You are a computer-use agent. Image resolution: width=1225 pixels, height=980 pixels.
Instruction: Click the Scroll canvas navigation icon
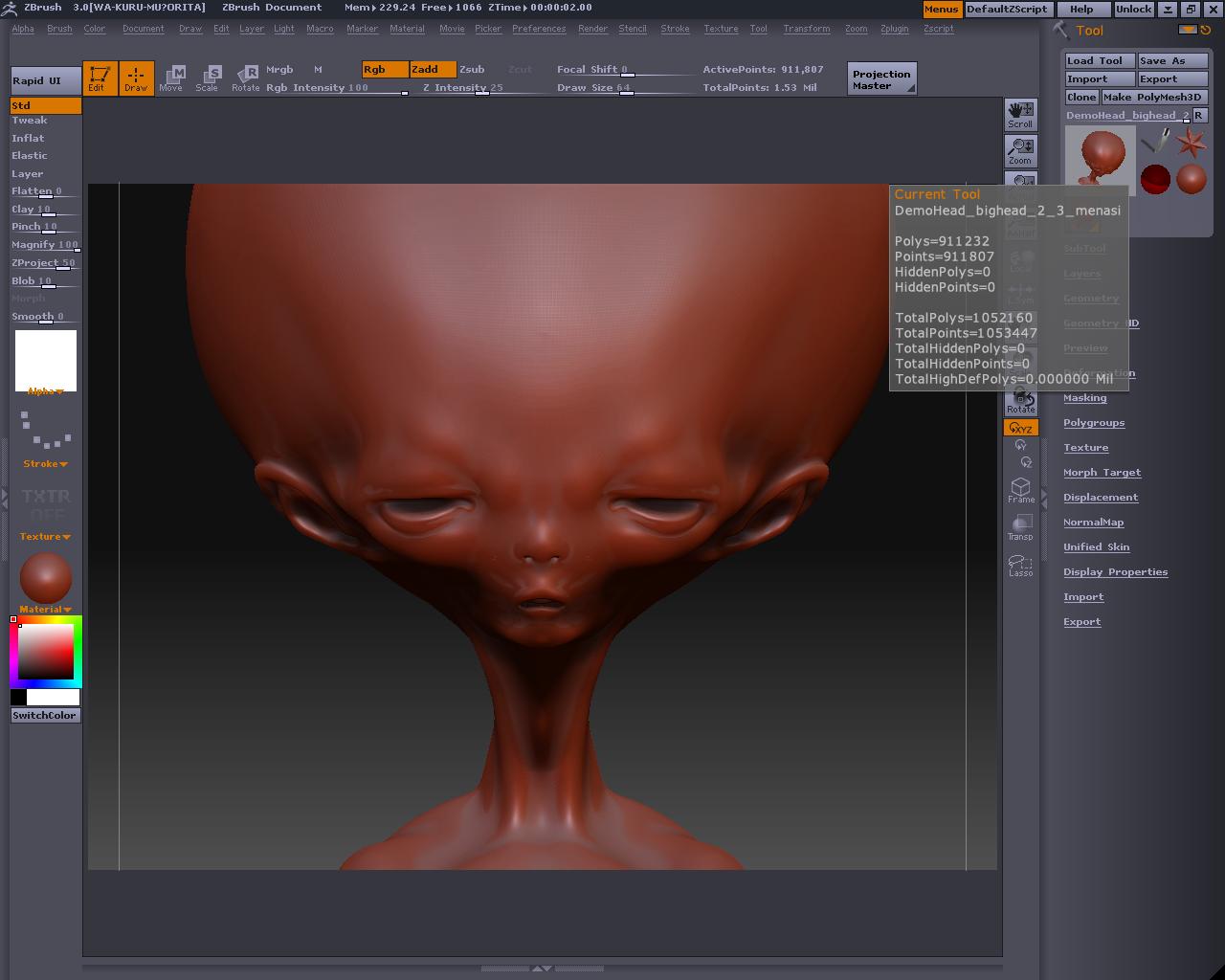(x=1020, y=115)
